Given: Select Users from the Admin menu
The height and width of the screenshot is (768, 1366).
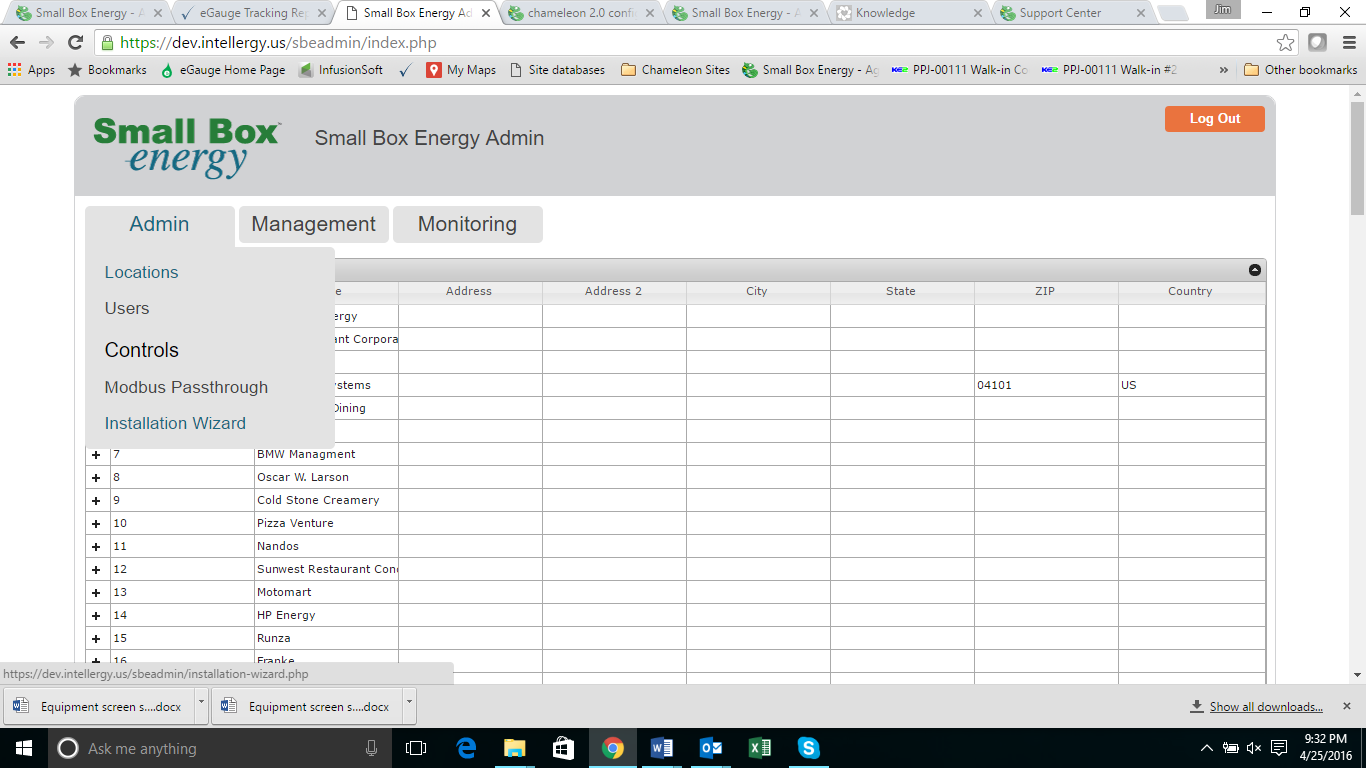Looking at the screenshot, I should 127,308.
